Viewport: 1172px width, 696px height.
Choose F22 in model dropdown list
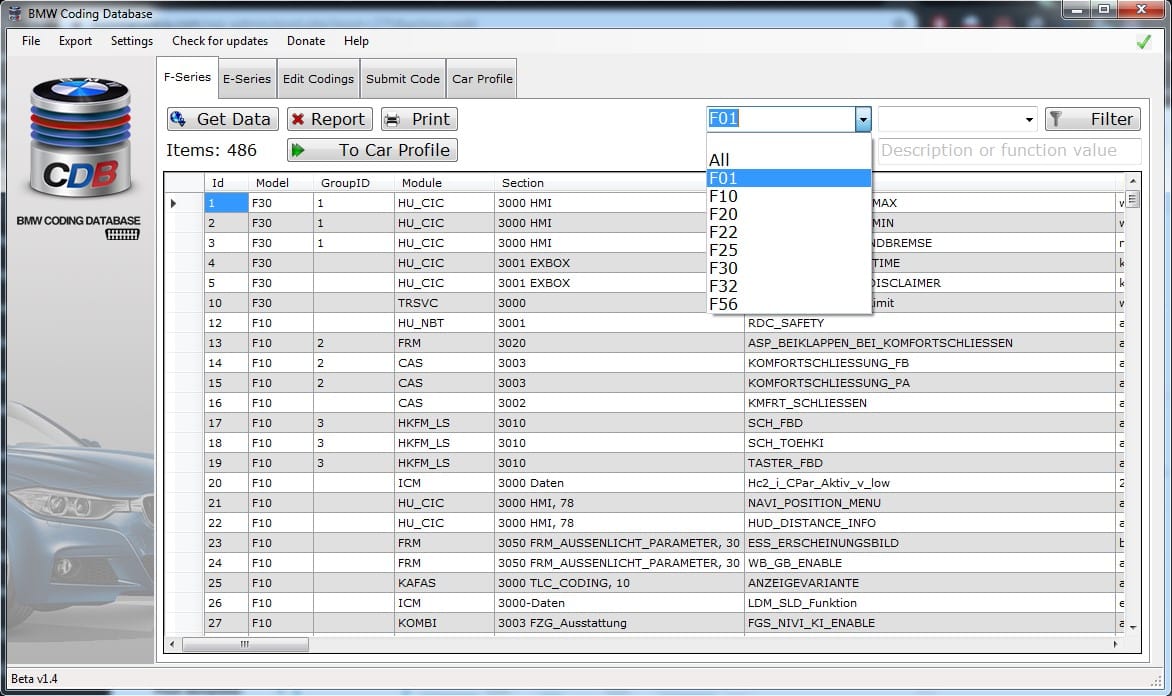(789, 232)
